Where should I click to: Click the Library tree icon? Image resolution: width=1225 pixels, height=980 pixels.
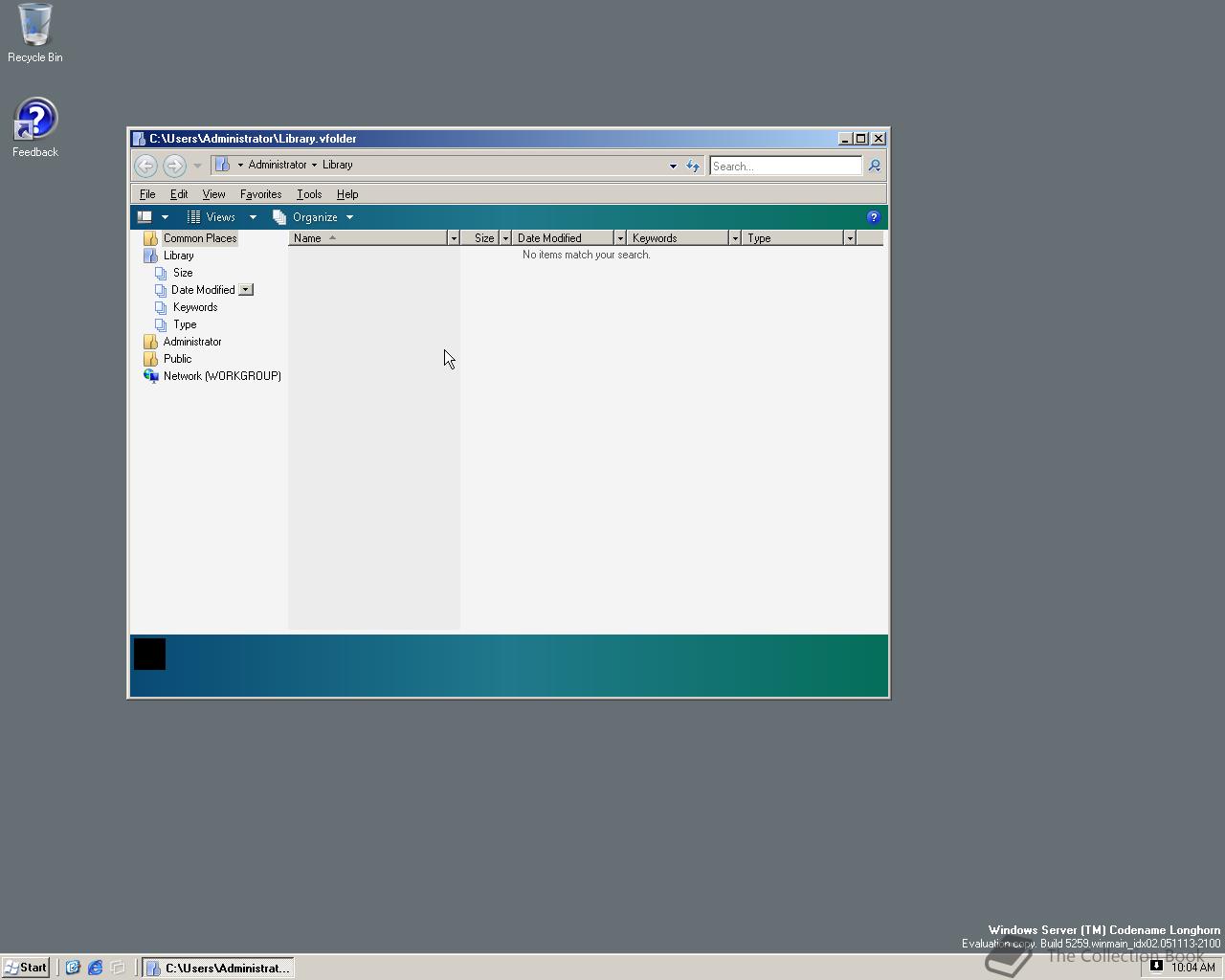[x=150, y=256]
